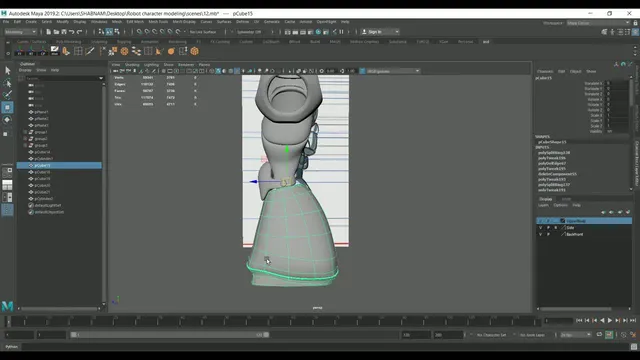Expand group3 in Outliner
The image size is (640, 360).
(25, 145)
